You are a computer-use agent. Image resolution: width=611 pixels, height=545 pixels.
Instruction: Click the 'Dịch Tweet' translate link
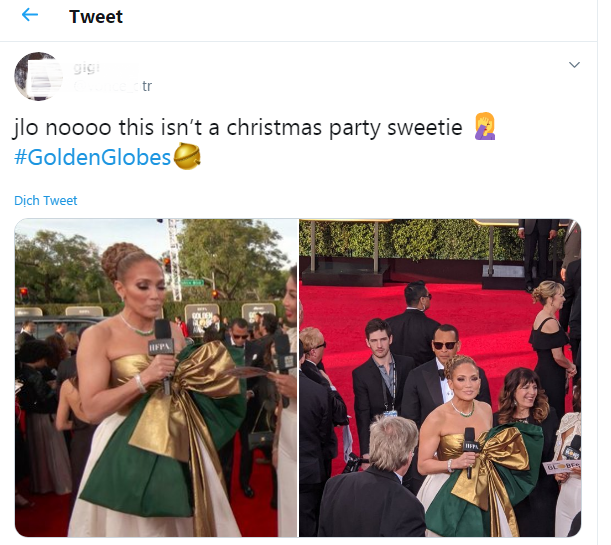pos(46,200)
